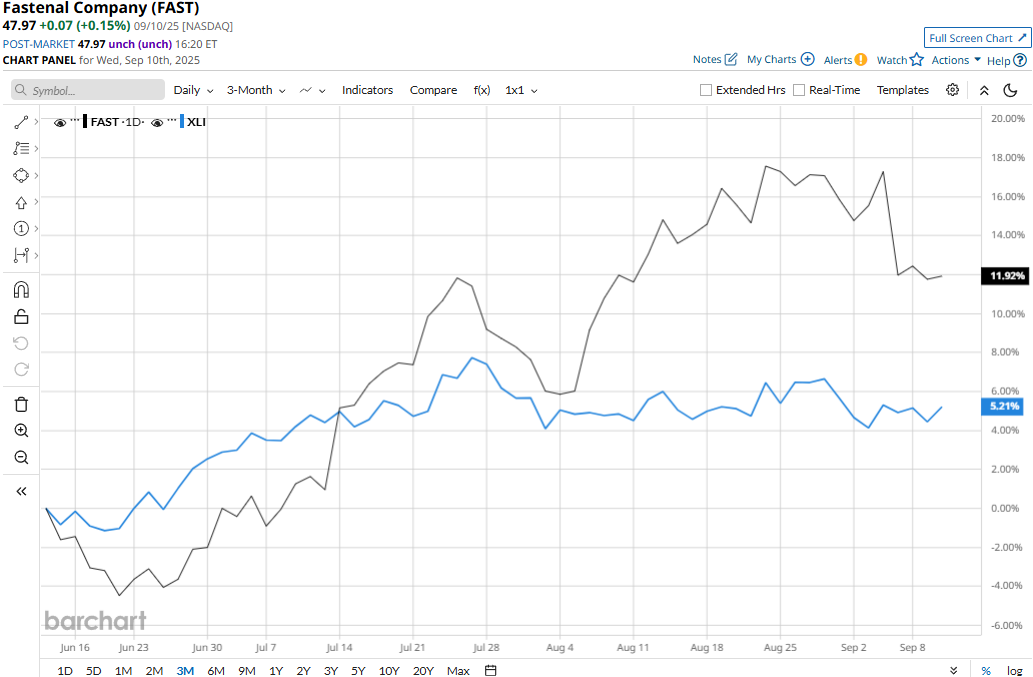Enable the Extended Hrs checkbox
Viewport: 1033px width, 677px height.
pos(706,90)
